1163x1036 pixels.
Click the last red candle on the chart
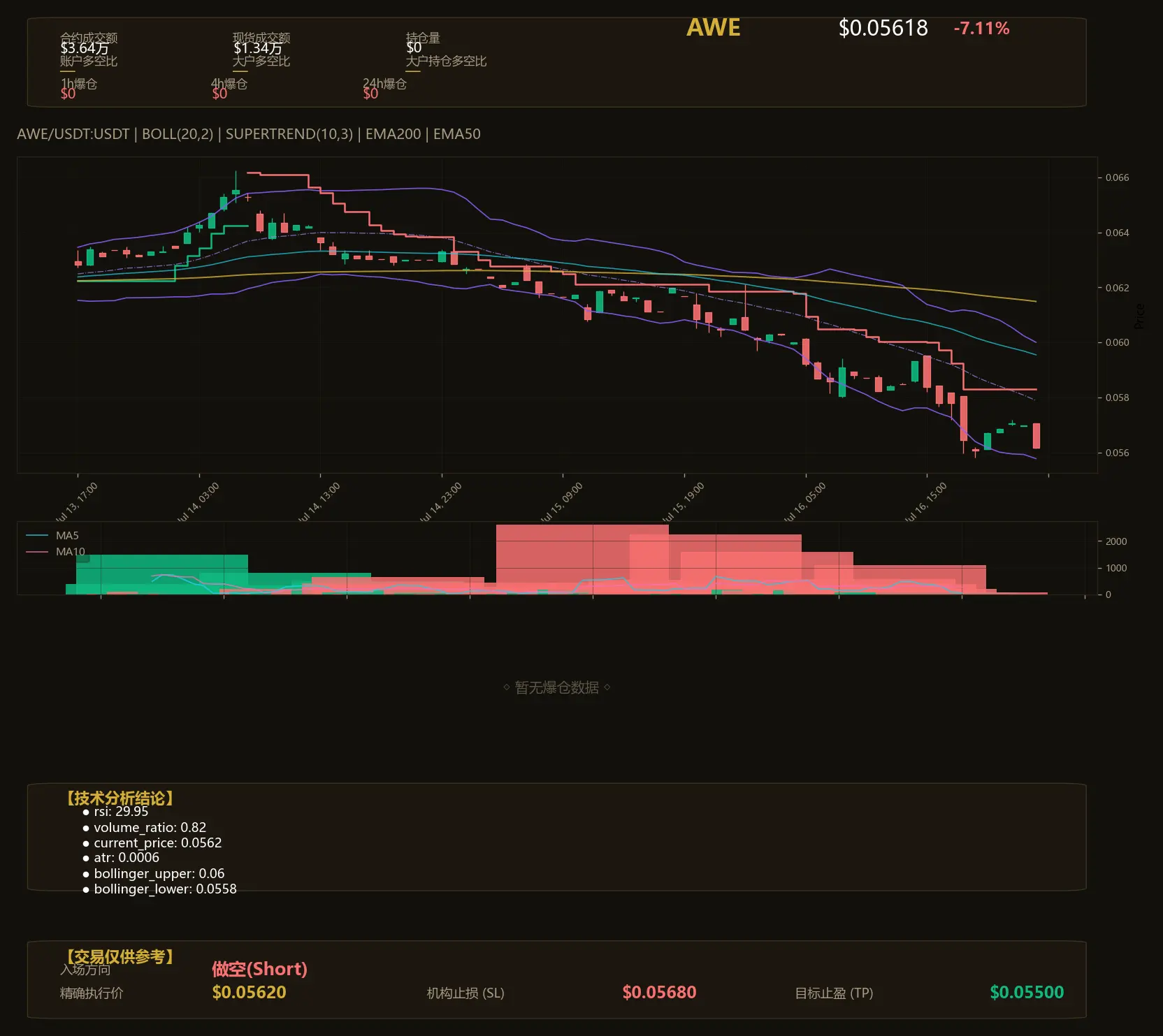click(x=1036, y=436)
